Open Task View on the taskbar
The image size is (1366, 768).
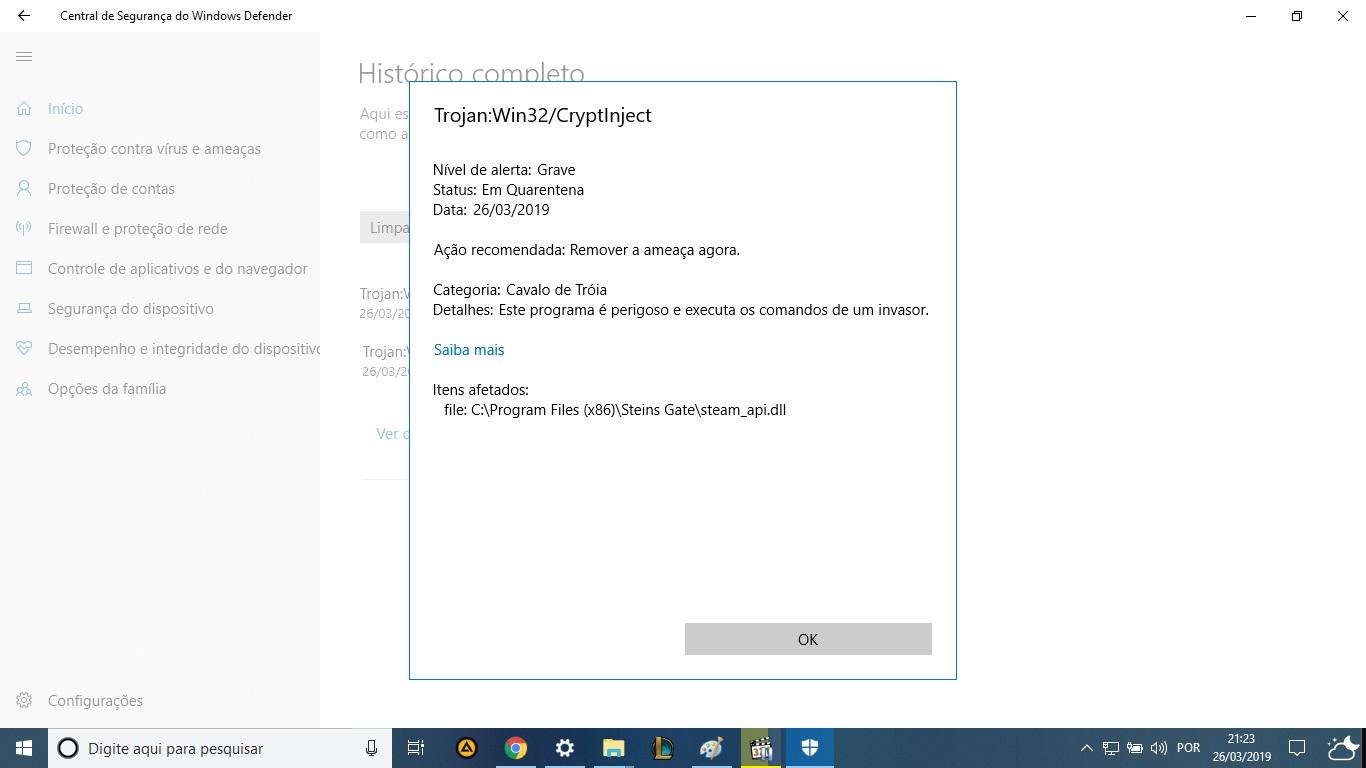[416, 748]
